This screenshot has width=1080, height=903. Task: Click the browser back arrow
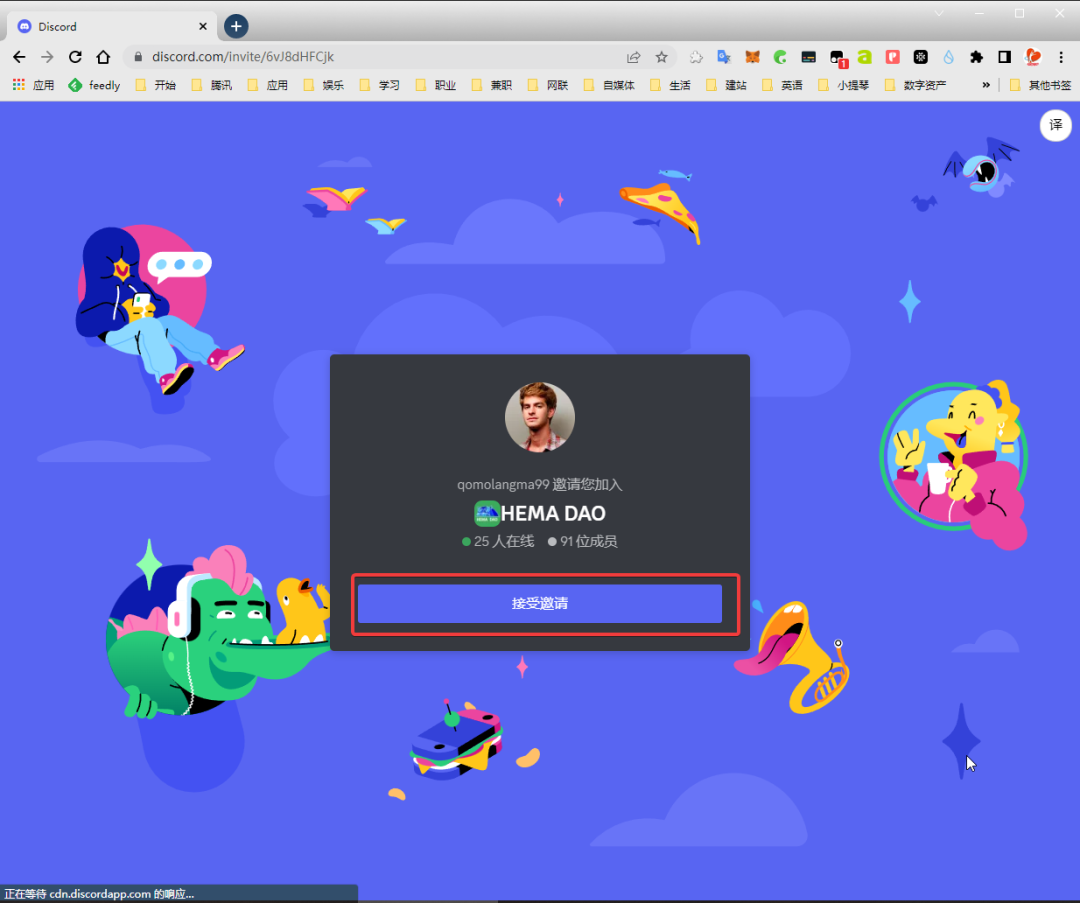19,57
